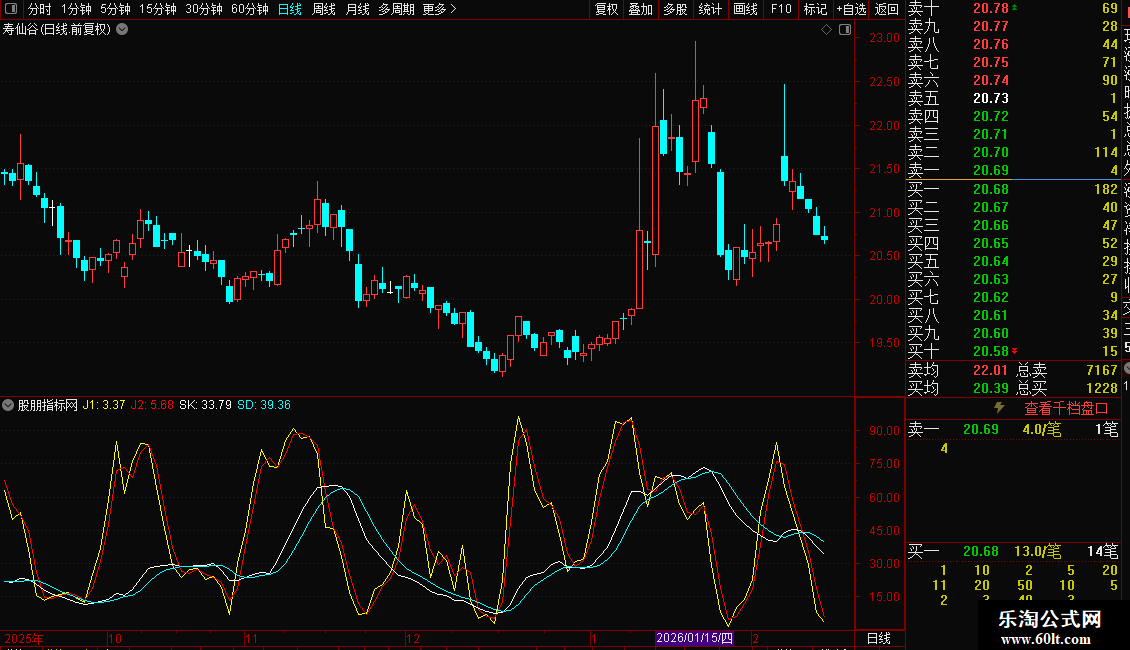Click the 2026/01/15/四 date marker

pyautogui.click(x=695, y=638)
